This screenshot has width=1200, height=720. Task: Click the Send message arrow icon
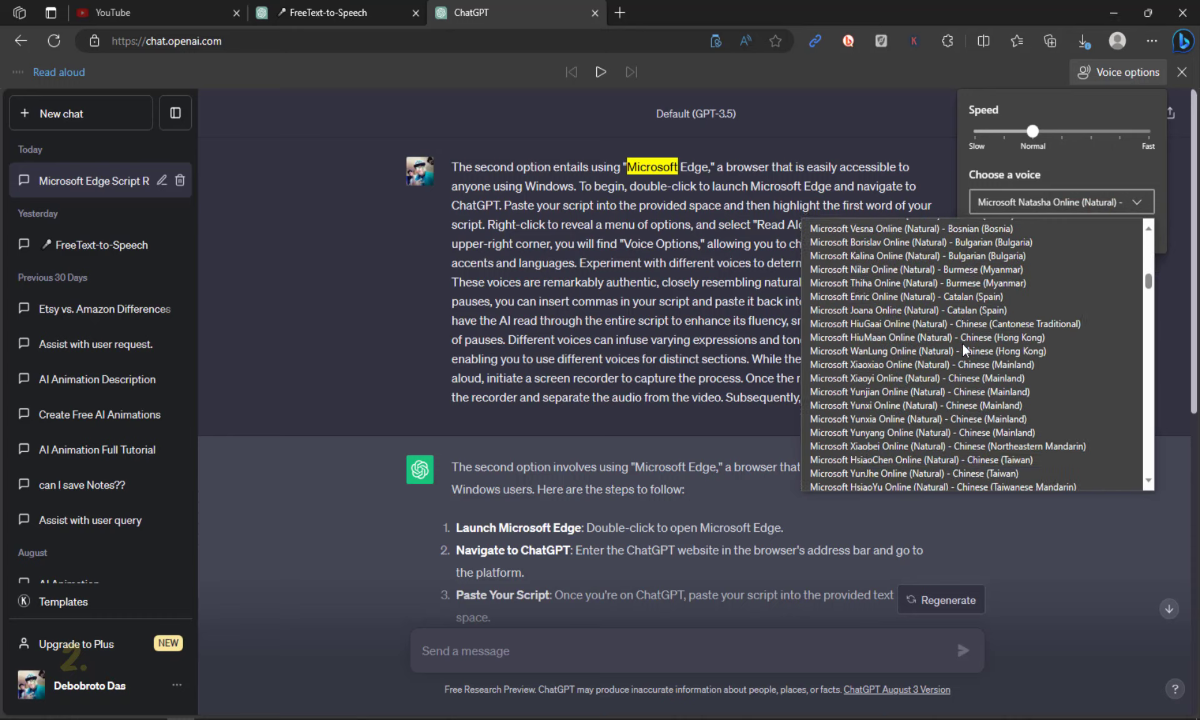(x=963, y=651)
